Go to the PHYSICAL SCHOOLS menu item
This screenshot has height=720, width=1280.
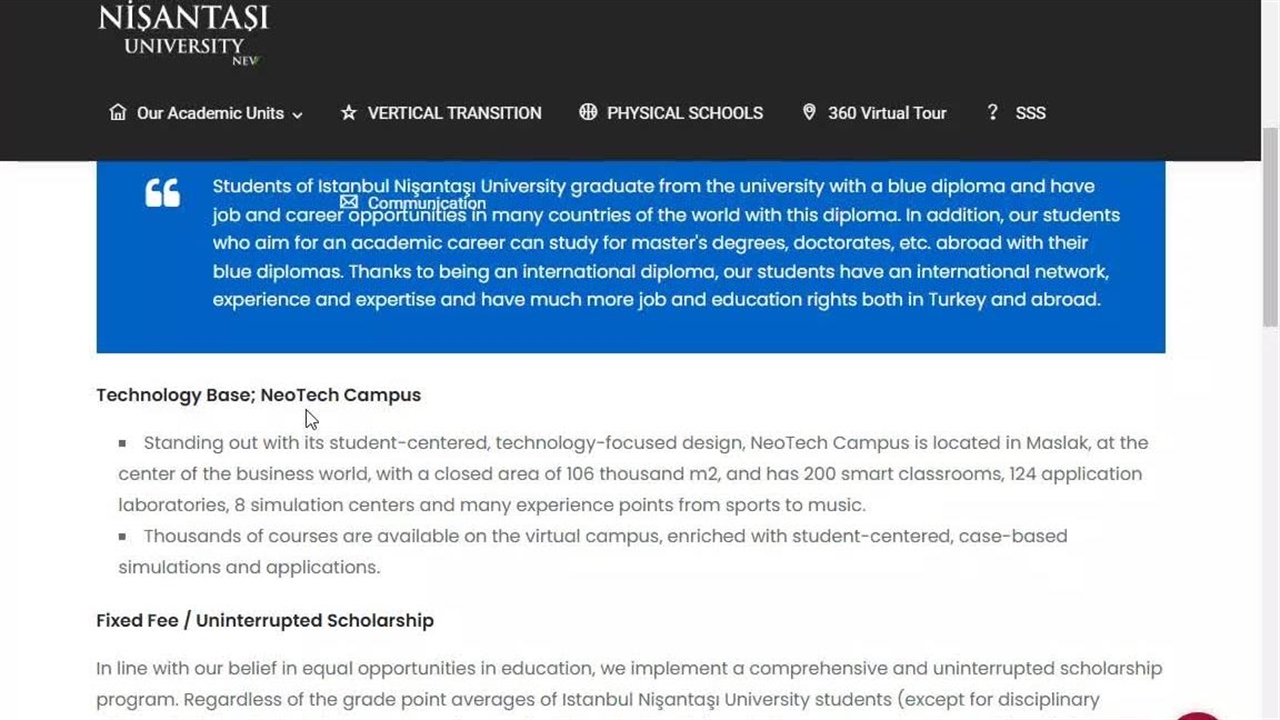[684, 113]
